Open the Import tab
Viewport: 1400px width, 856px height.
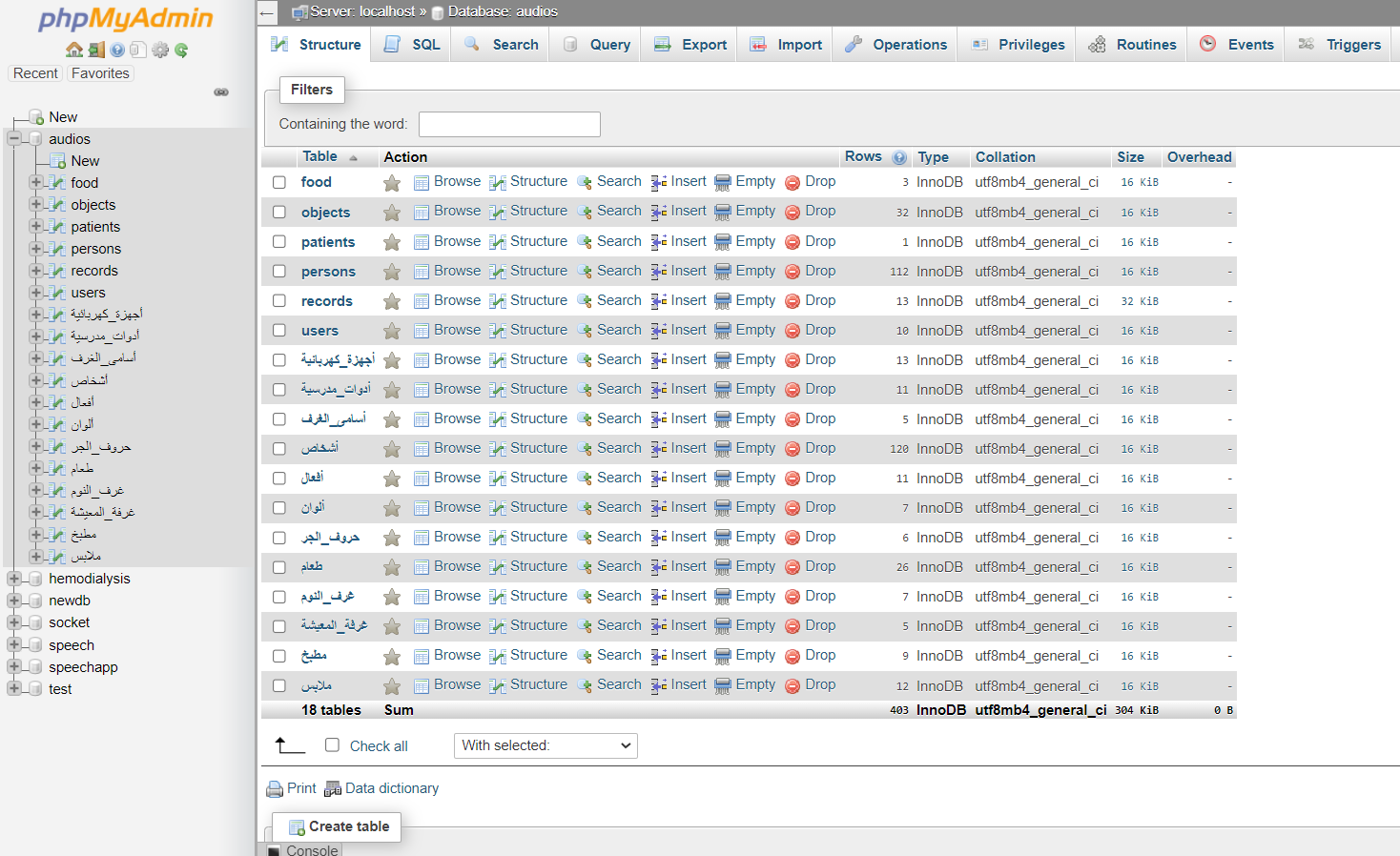pos(786,45)
